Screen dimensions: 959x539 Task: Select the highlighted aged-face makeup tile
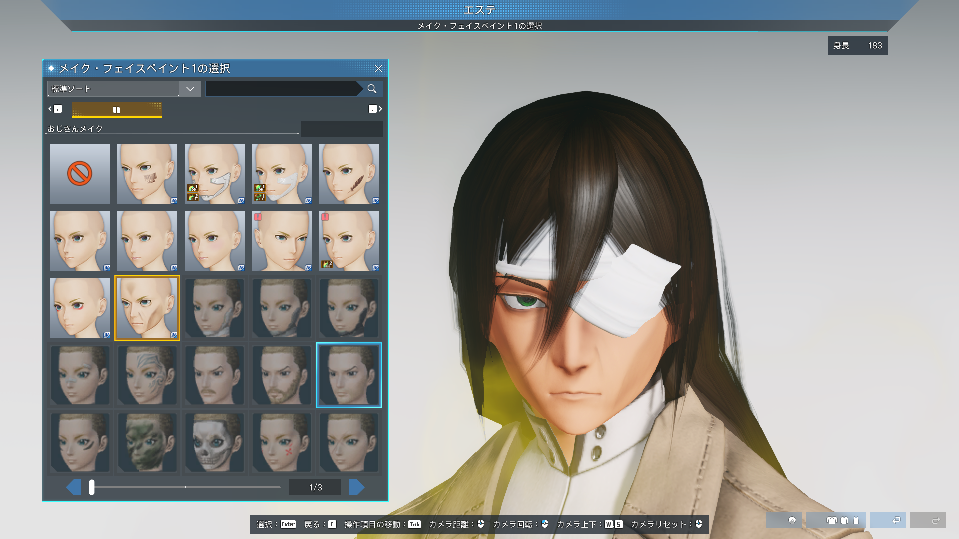(x=147, y=308)
